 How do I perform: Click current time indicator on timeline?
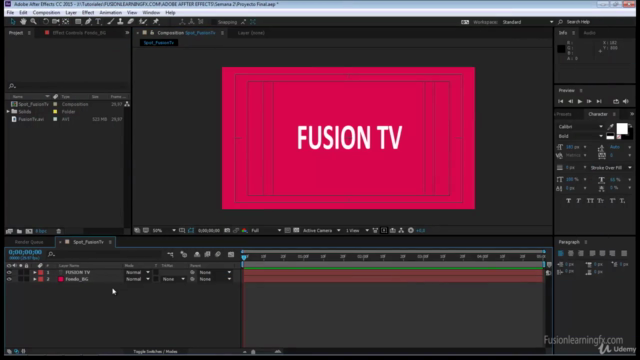coord(244,257)
